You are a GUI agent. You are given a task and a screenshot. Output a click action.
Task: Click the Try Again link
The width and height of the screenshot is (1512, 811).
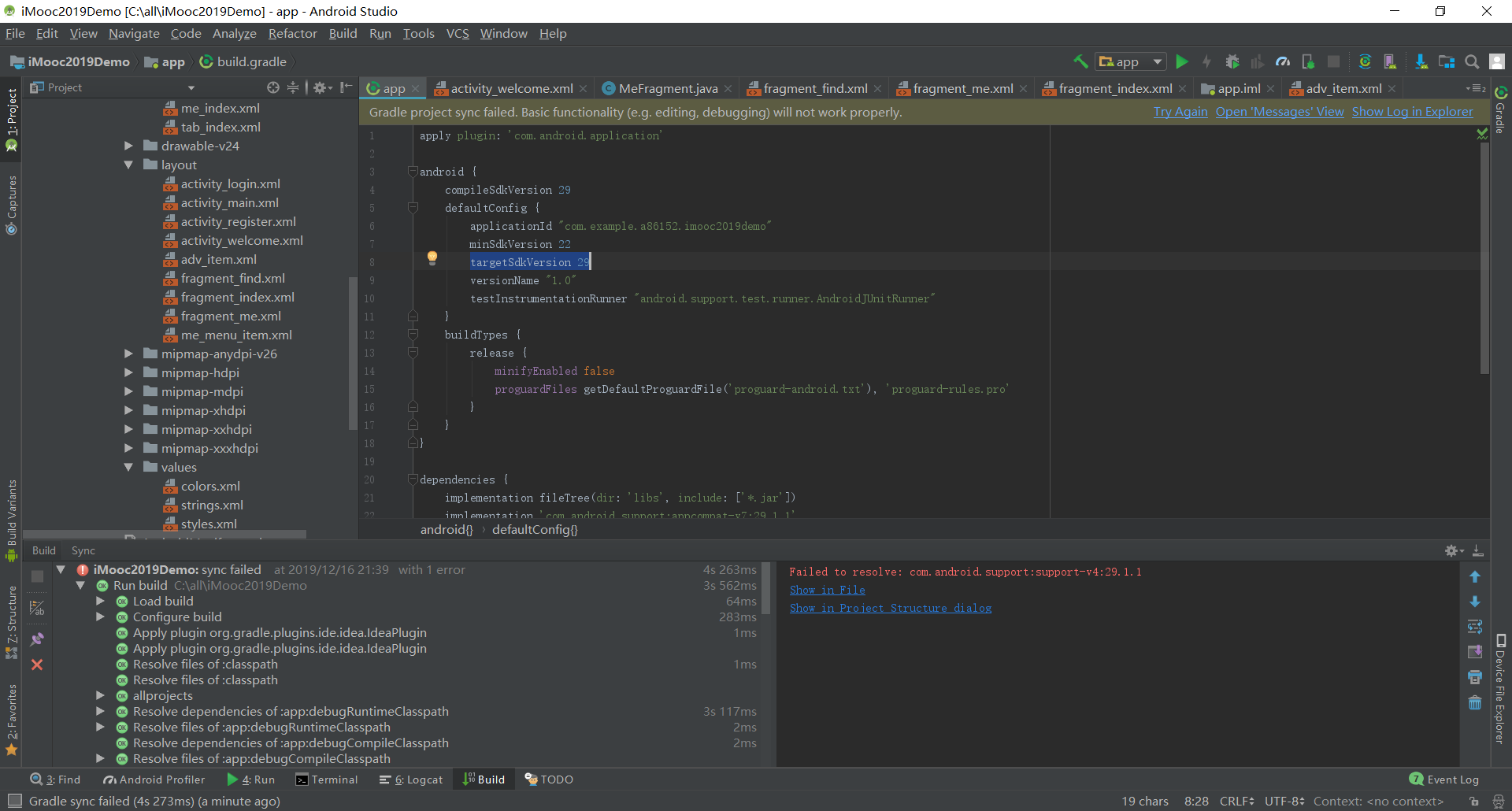[1180, 112]
